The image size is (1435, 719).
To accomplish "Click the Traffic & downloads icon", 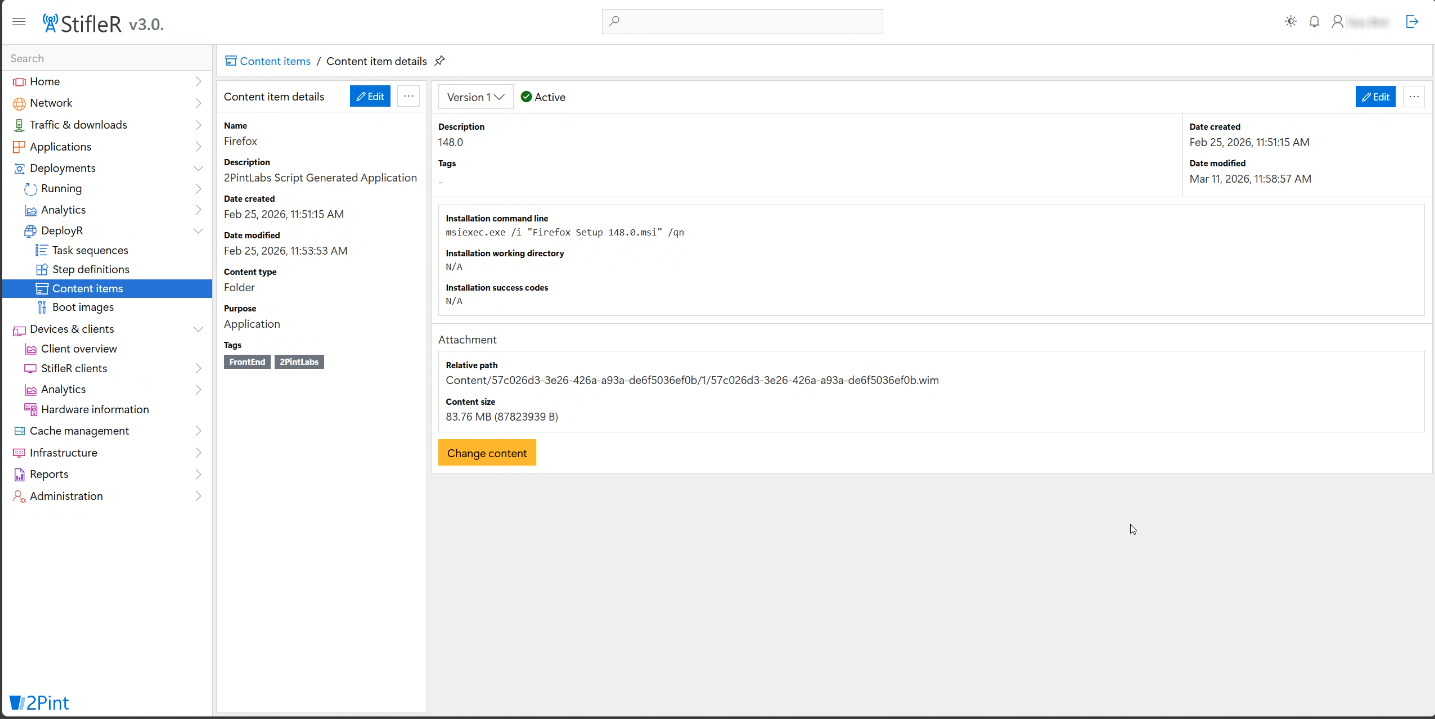I will pos(19,125).
